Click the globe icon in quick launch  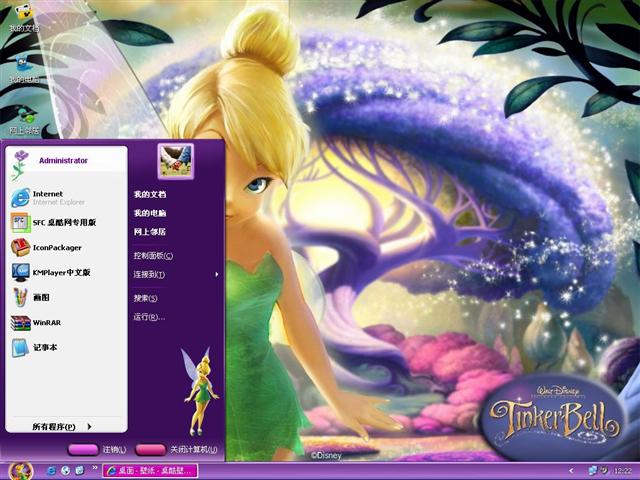point(66,471)
